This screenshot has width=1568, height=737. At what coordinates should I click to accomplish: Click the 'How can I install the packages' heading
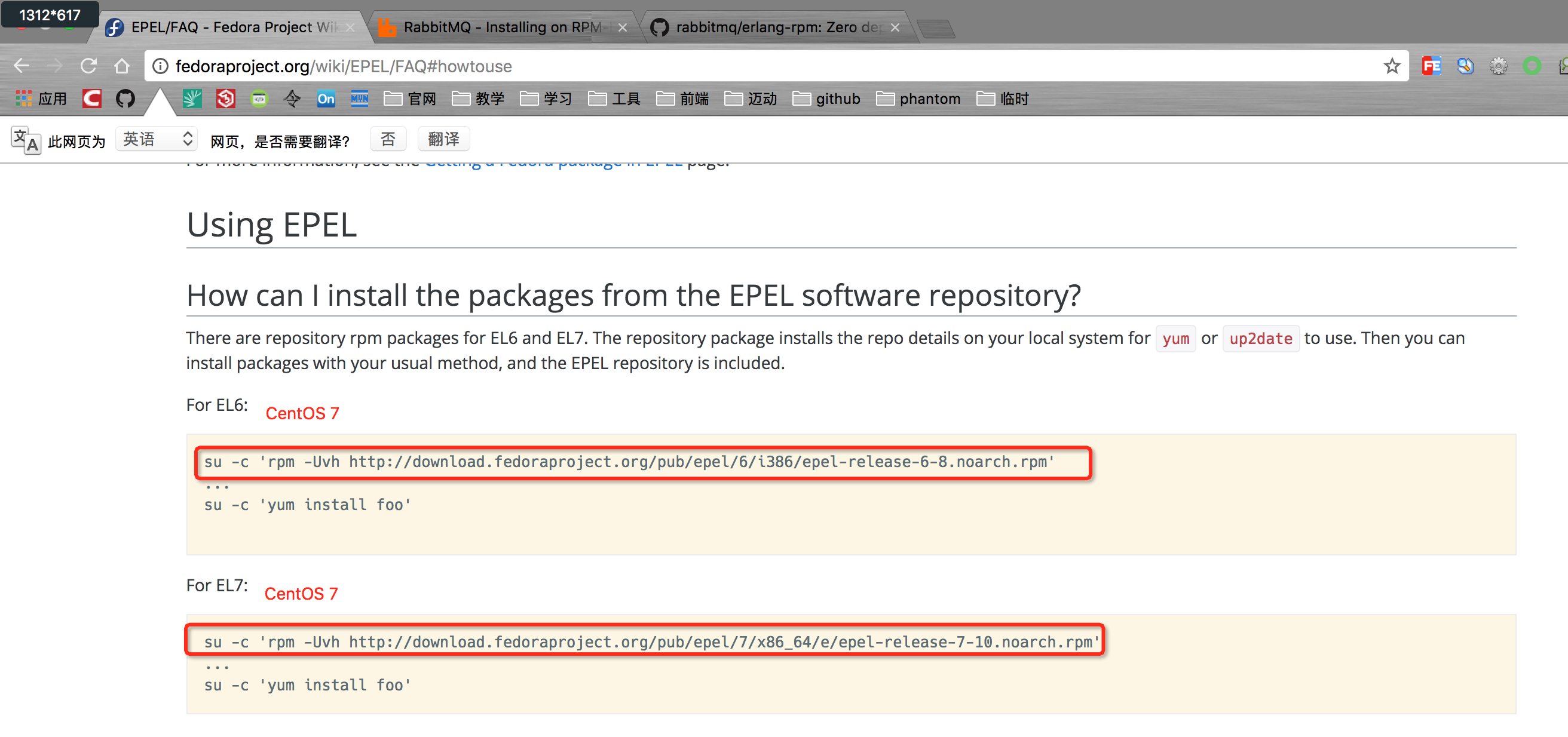click(633, 295)
